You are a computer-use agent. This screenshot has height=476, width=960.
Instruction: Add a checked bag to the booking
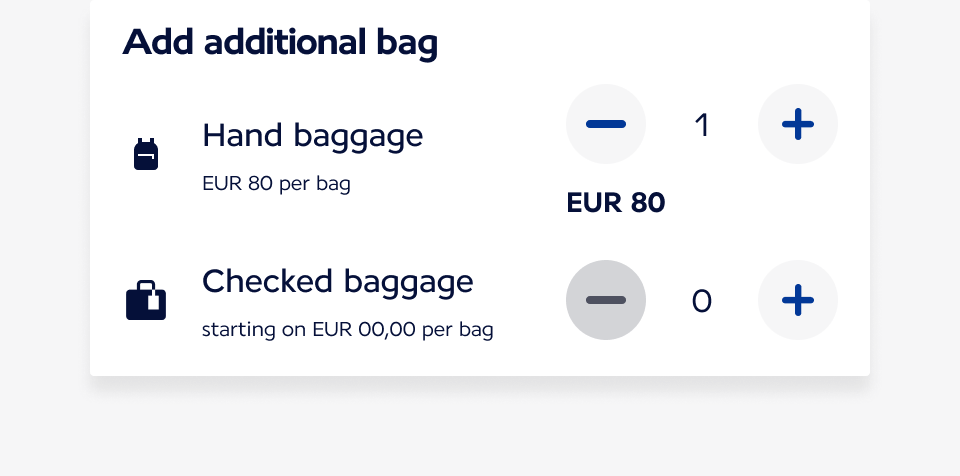797,300
